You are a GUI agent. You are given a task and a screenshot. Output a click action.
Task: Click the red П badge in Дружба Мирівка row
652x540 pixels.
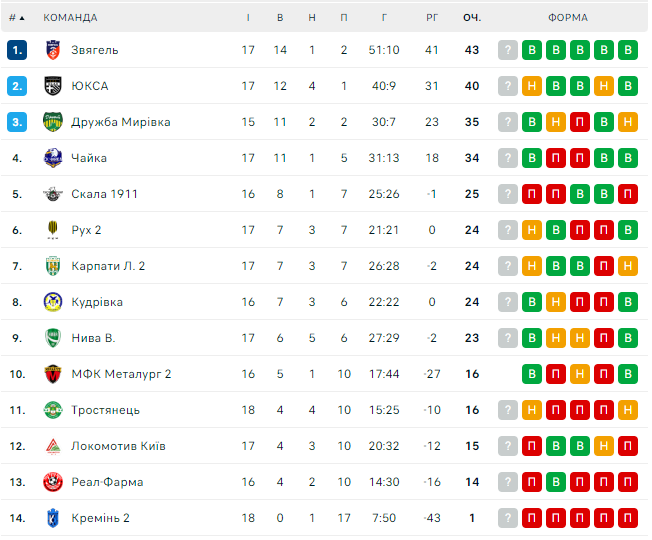580,122
